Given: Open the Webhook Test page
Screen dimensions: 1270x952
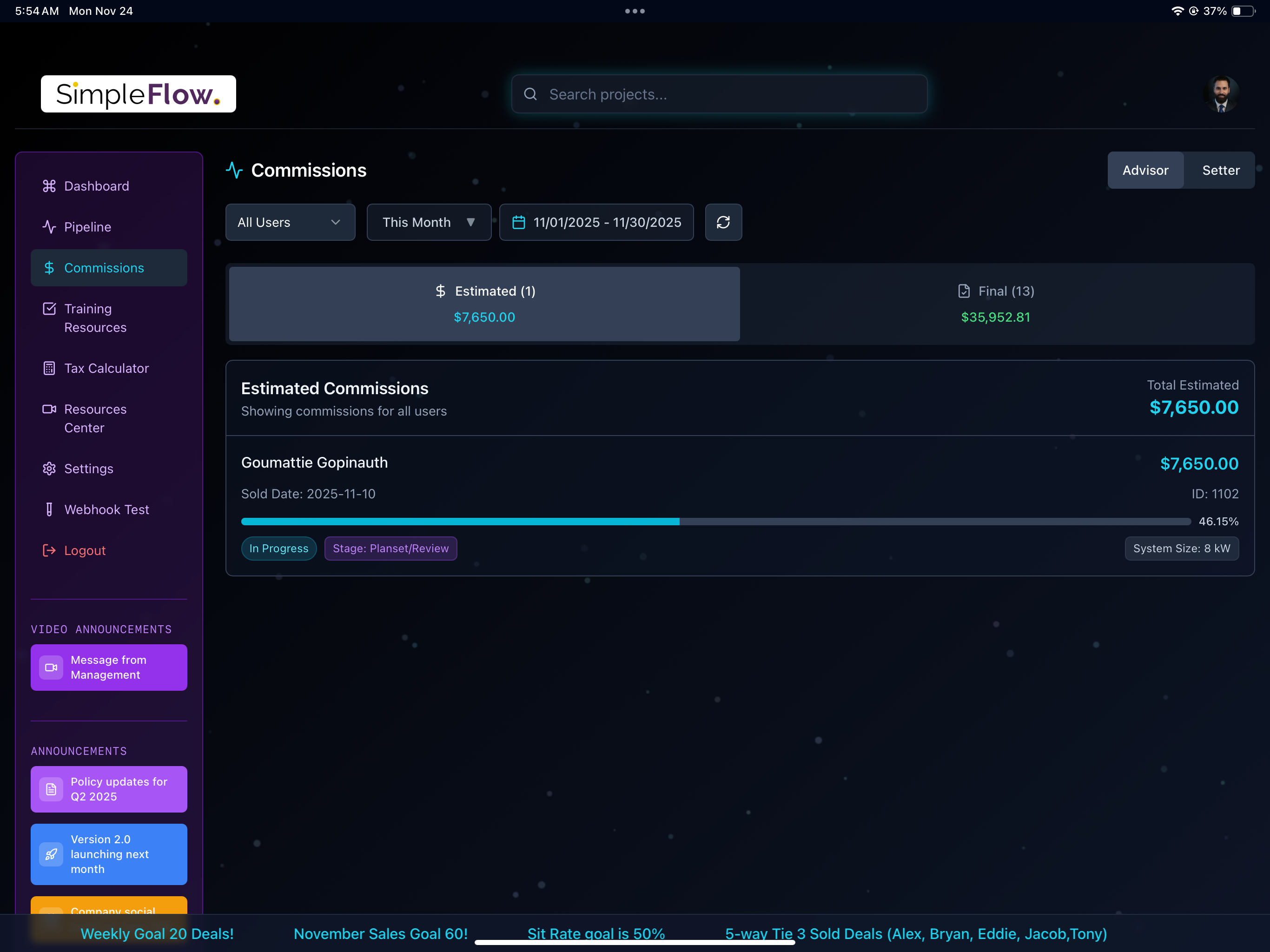Looking at the screenshot, I should 109,509.
